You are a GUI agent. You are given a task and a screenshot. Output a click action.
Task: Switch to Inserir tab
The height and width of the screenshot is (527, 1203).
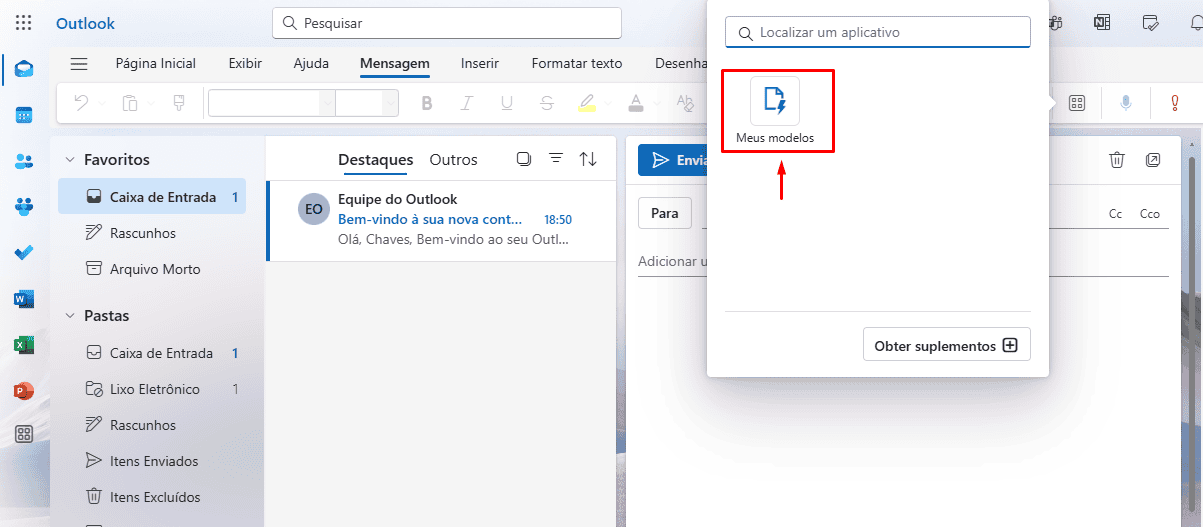click(480, 63)
